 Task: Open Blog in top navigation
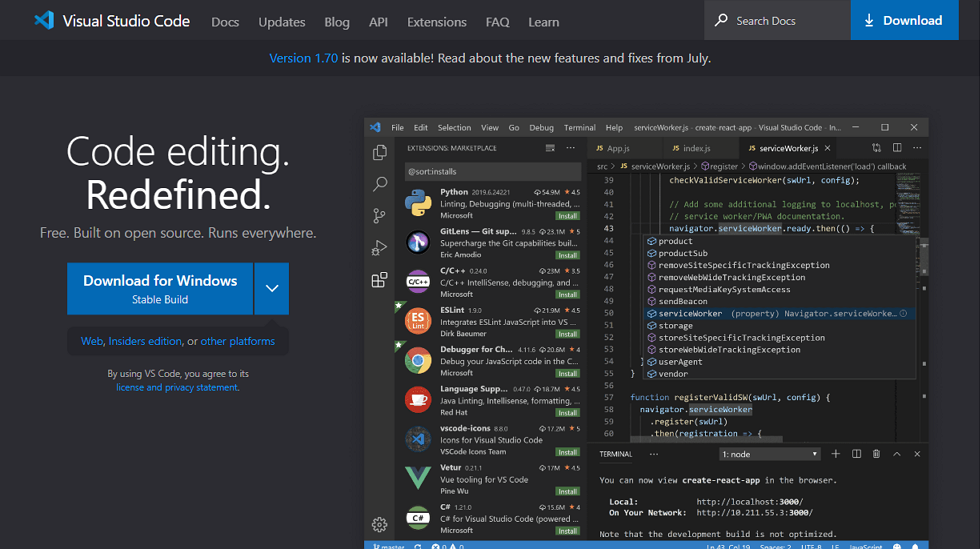(337, 22)
